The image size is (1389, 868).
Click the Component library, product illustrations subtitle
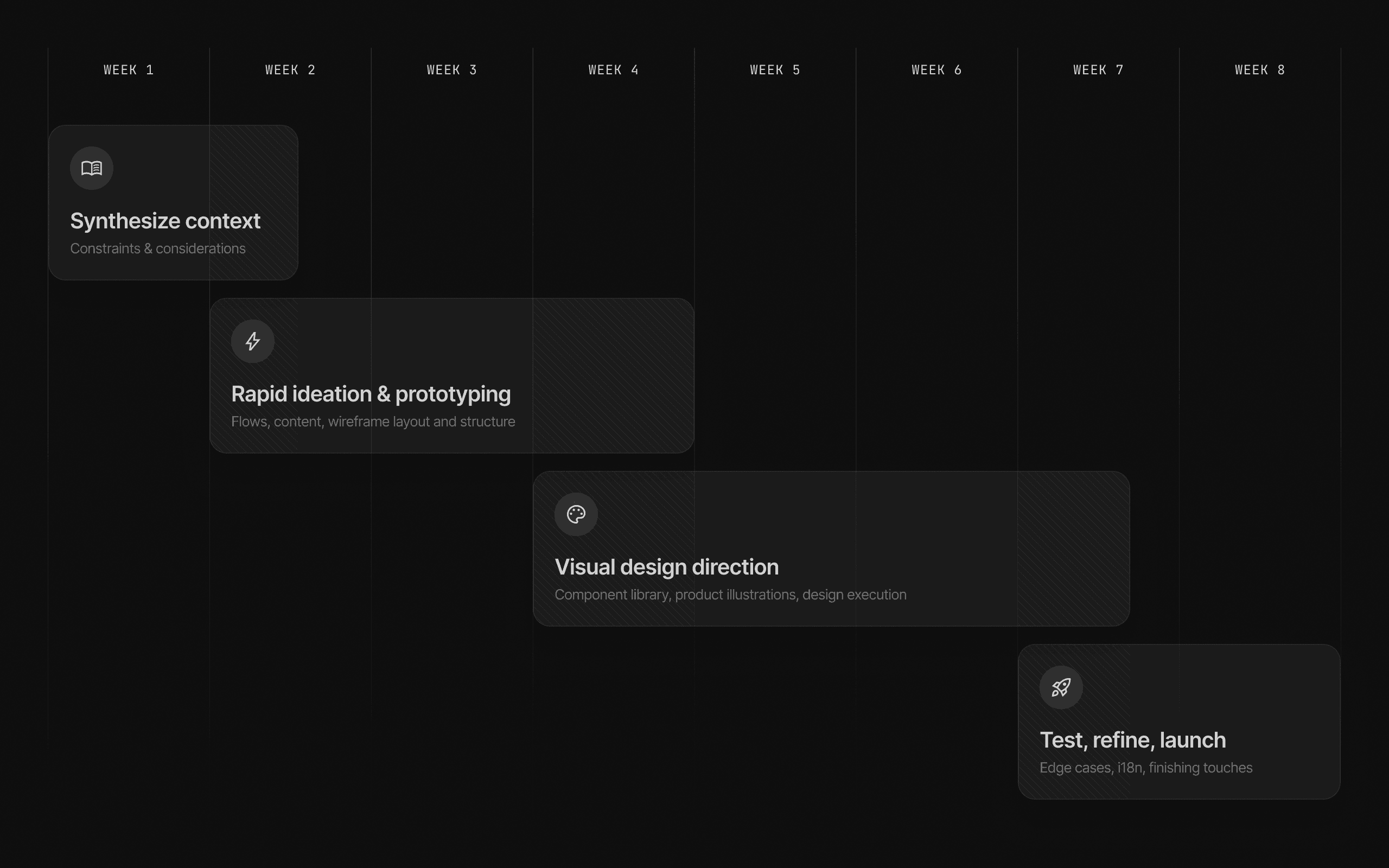click(730, 595)
